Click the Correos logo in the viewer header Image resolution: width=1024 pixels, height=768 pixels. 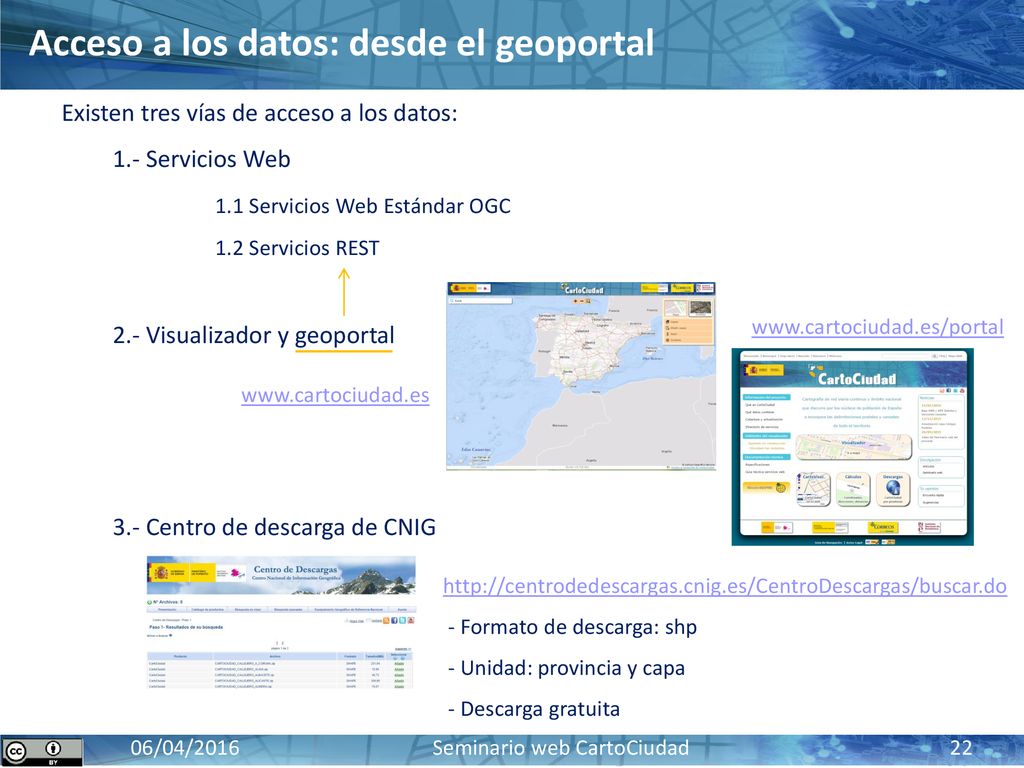click(x=682, y=288)
